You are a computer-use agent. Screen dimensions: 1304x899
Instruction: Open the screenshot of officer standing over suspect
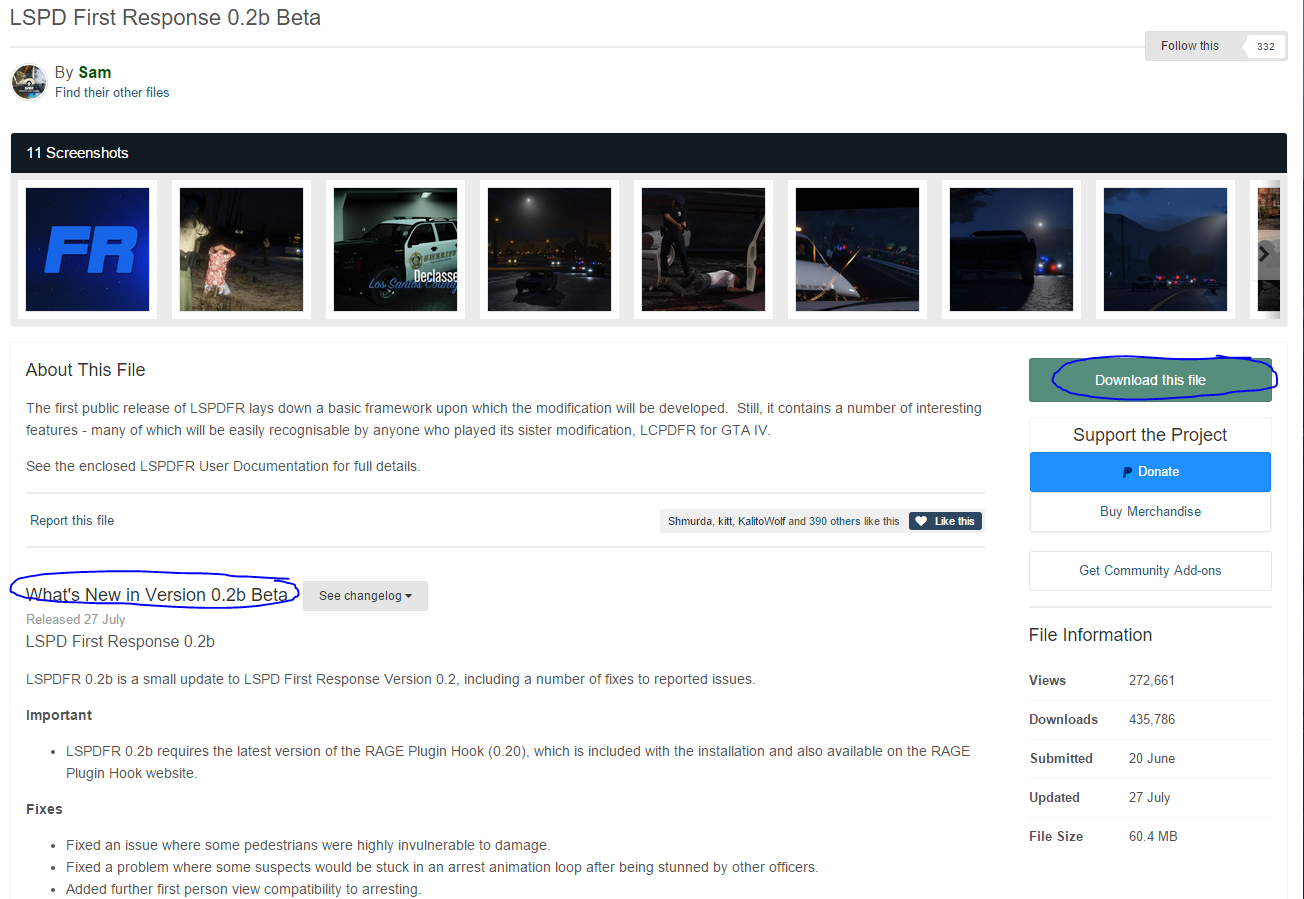click(x=703, y=250)
